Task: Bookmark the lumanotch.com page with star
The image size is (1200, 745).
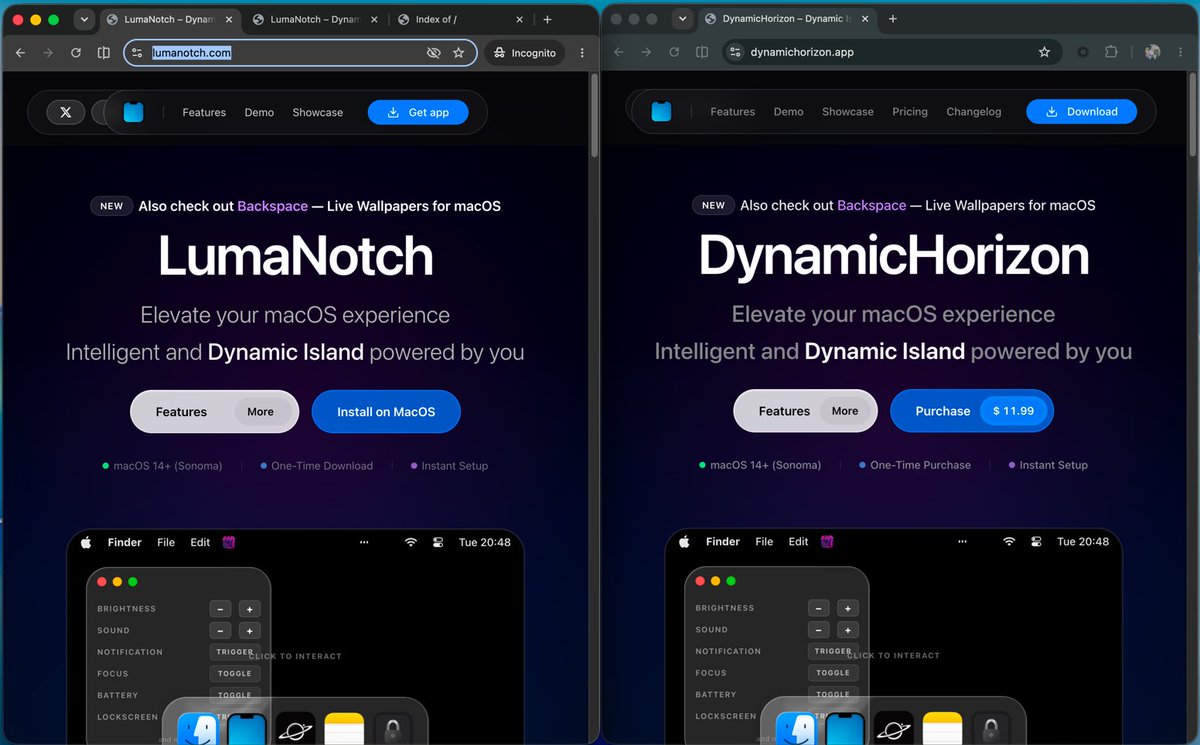Action: [459, 53]
